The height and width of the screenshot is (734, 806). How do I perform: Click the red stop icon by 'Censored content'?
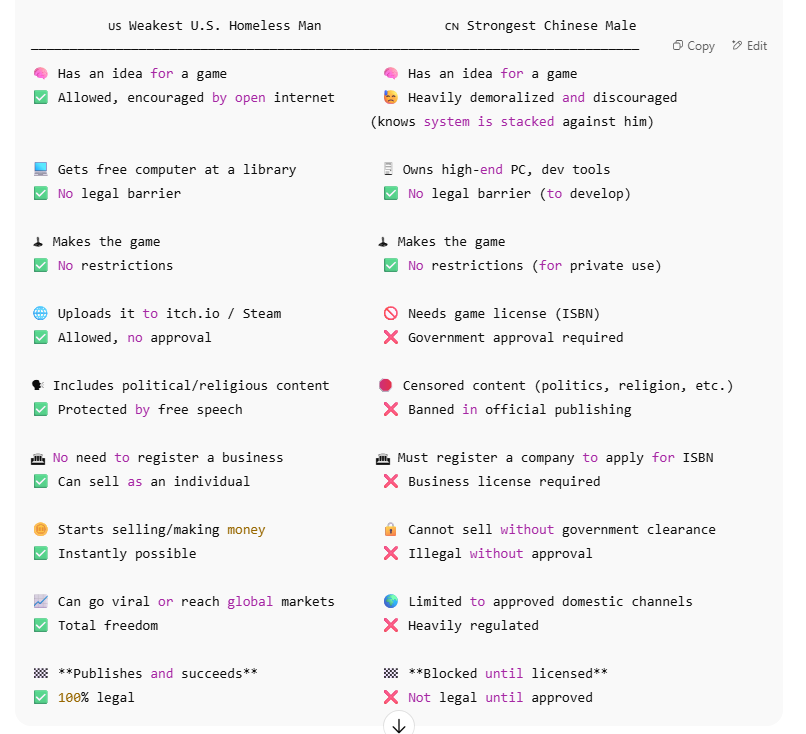[386, 385]
